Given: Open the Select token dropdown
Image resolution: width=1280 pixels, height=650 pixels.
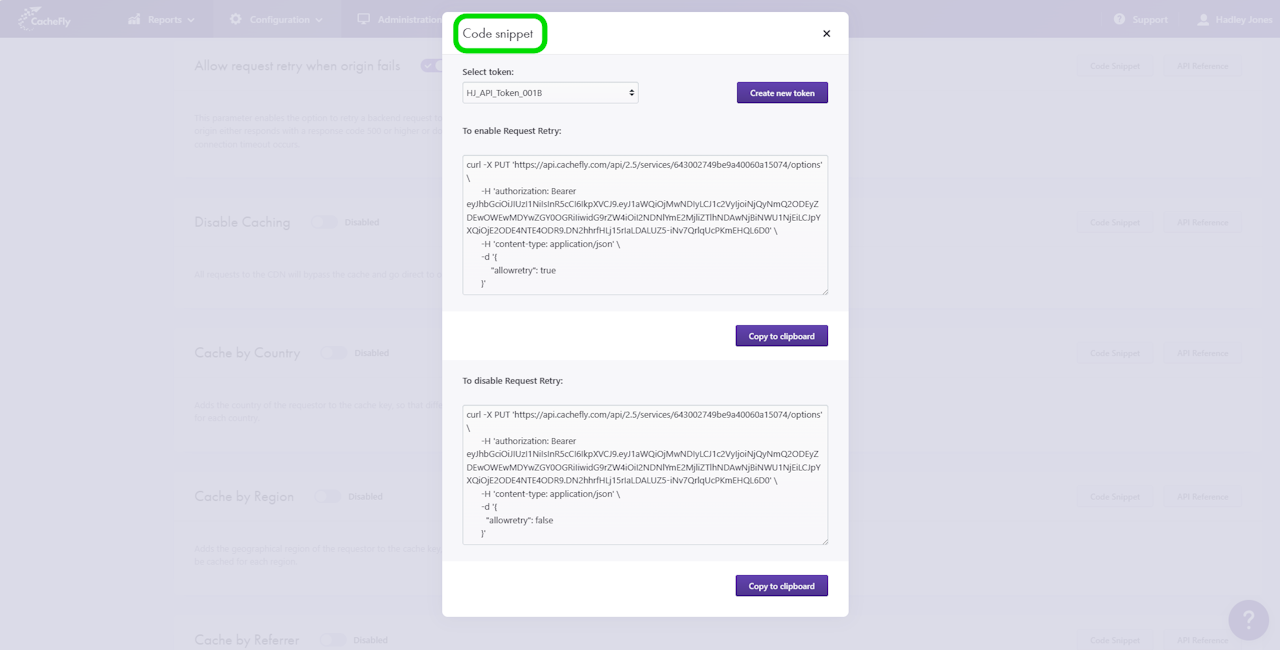Looking at the screenshot, I should (x=550, y=93).
